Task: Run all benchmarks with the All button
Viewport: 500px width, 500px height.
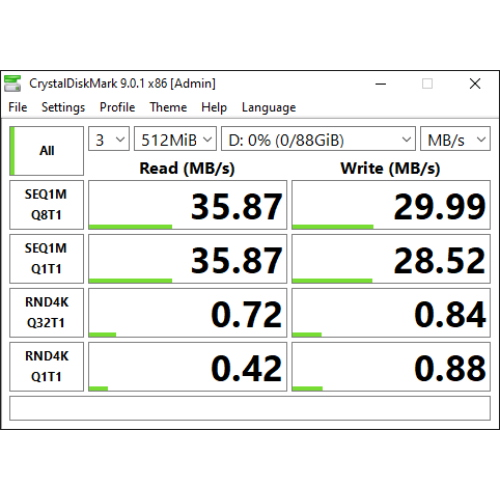Action: [x=46, y=151]
